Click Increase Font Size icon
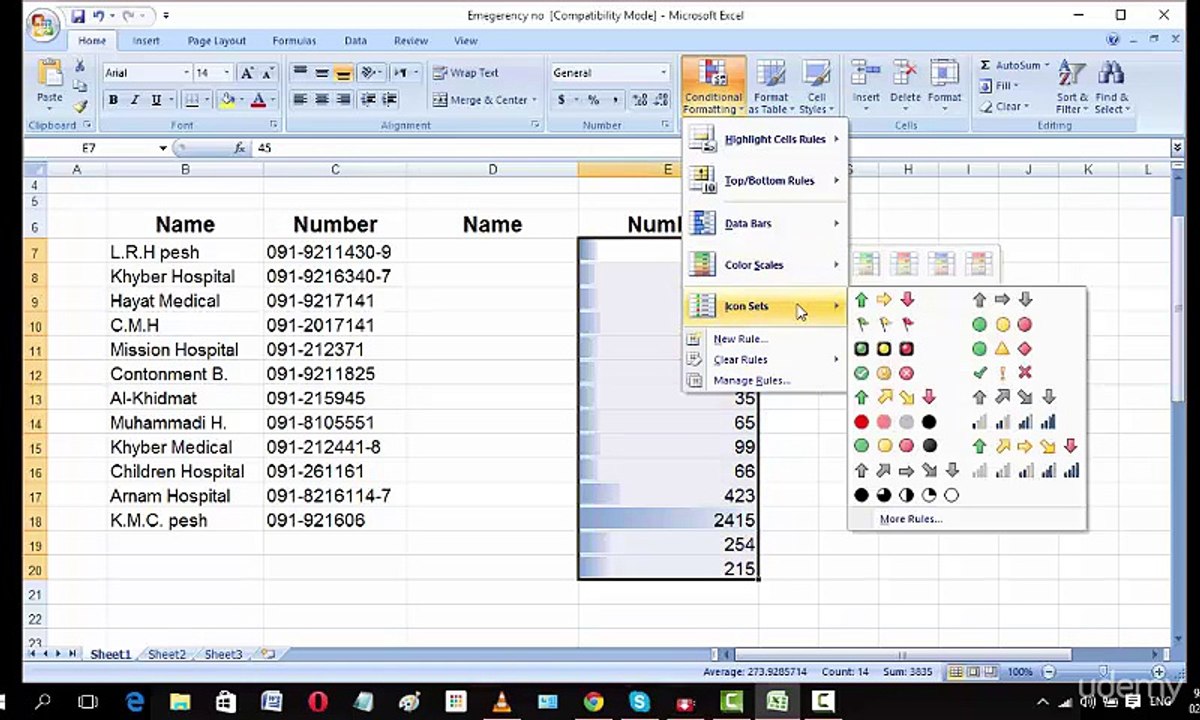The width and height of the screenshot is (1200, 720). pyautogui.click(x=247, y=73)
